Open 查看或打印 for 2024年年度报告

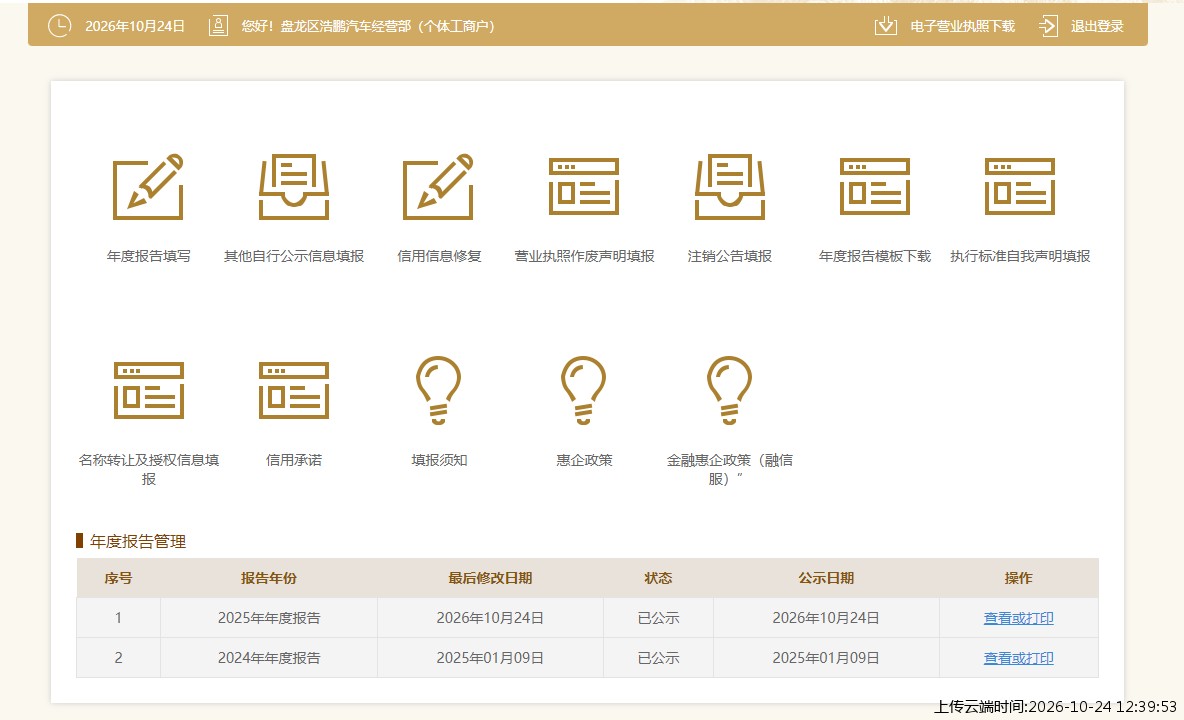1018,658
